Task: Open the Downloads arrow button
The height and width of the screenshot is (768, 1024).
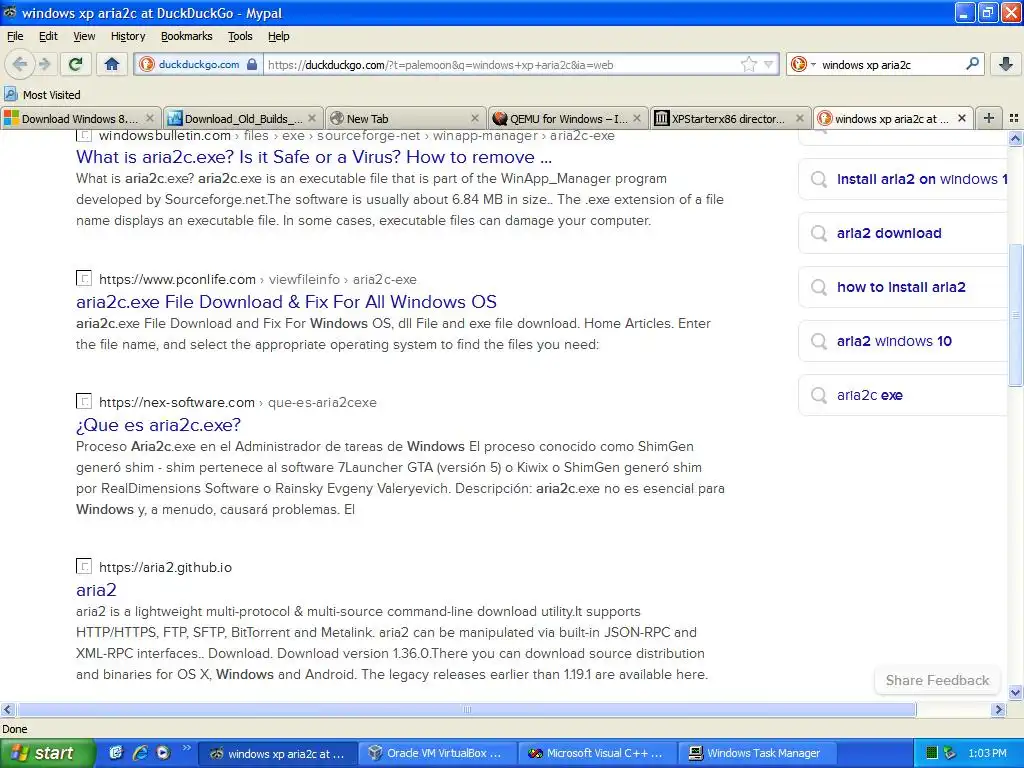Action: [1006, 64]
